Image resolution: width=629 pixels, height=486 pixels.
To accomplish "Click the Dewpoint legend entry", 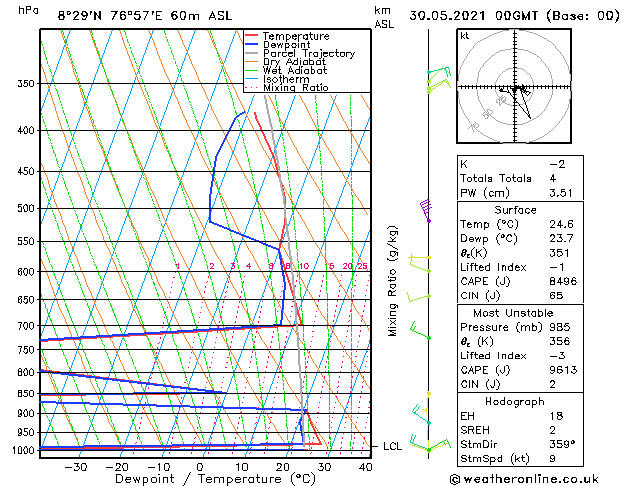I will [x=286, y=45].
